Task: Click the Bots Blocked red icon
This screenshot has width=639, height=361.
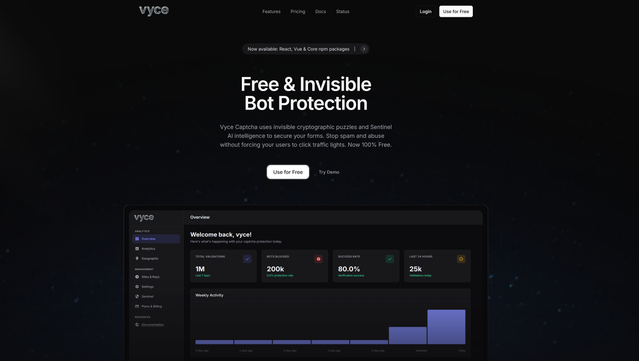Action: (x=319, y=259)
